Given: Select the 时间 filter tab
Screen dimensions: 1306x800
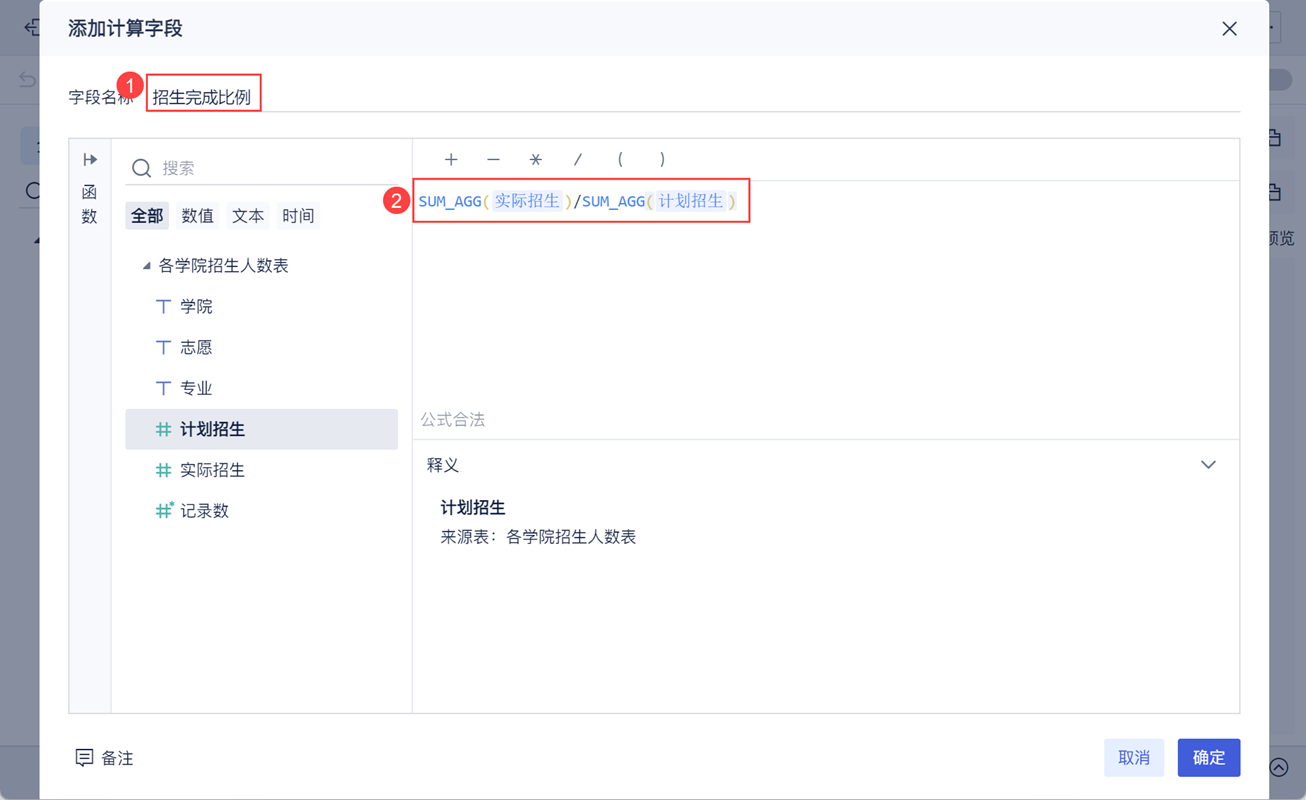Looking at the screenshot, I should (x=298, y=216).
